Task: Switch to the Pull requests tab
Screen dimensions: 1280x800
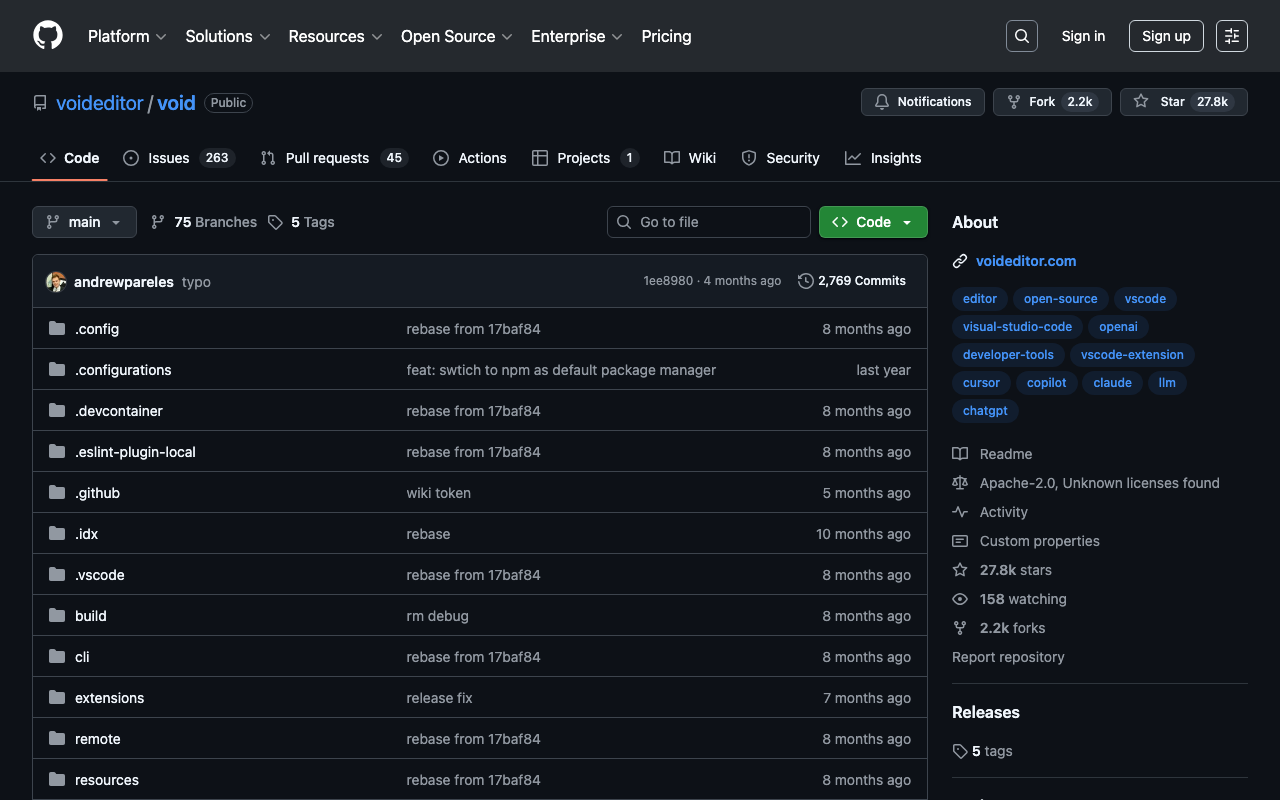Action: click(333, 158)
